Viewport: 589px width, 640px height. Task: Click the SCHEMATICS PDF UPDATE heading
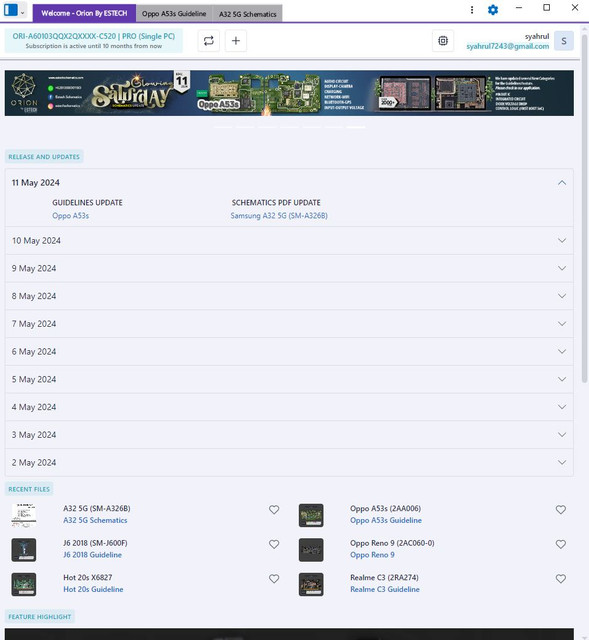coord(276,202)
